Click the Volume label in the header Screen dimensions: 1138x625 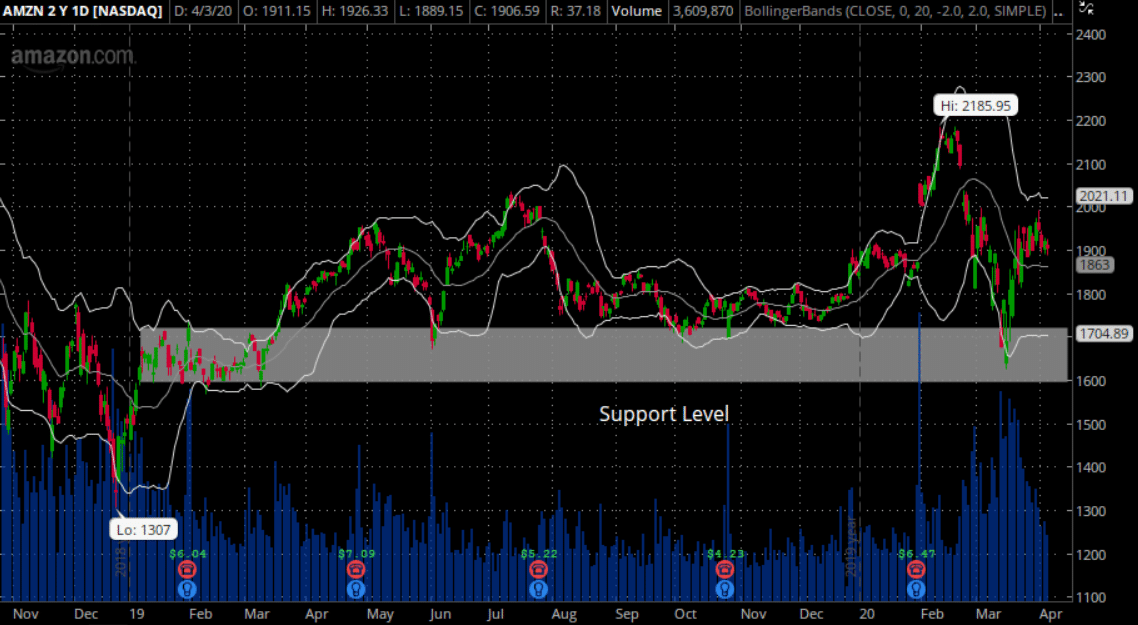(636, 11)
